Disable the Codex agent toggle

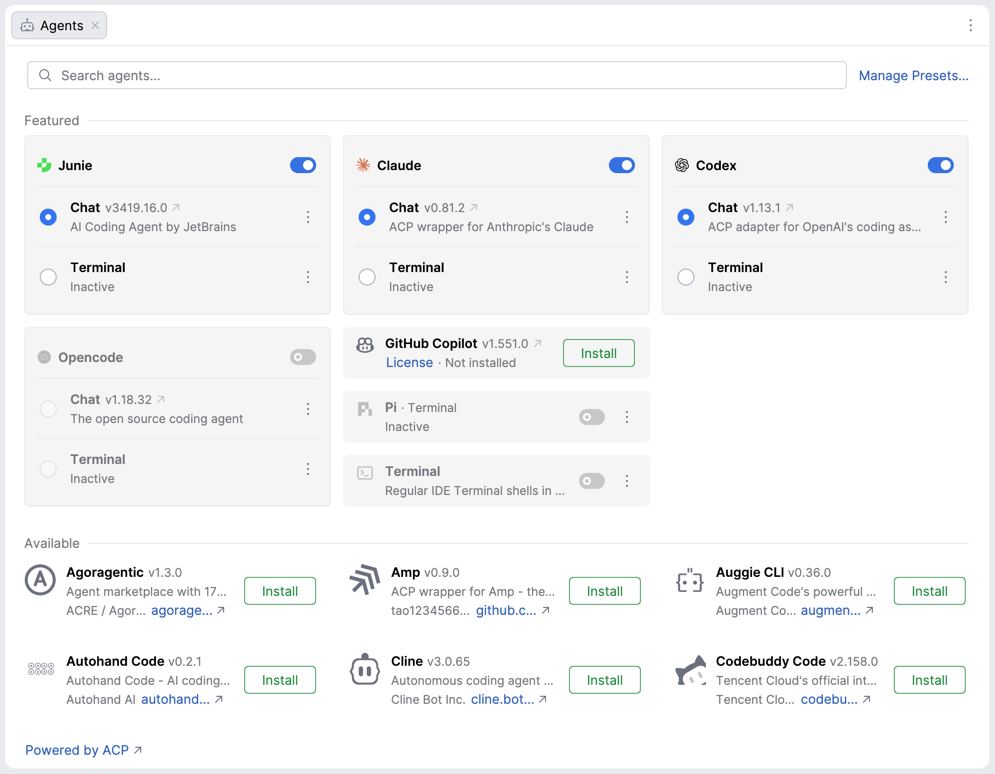[940, 166]
